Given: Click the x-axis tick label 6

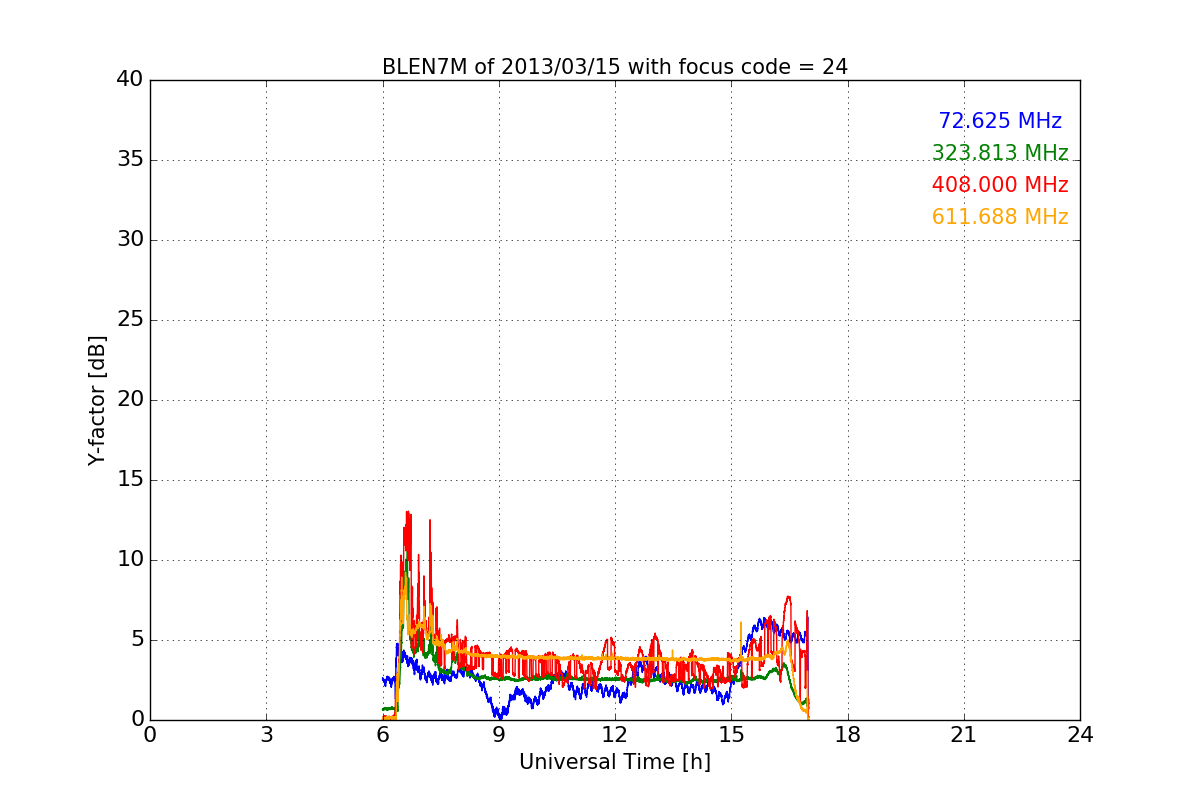Looking at the screenshot, I should point(383,735).
